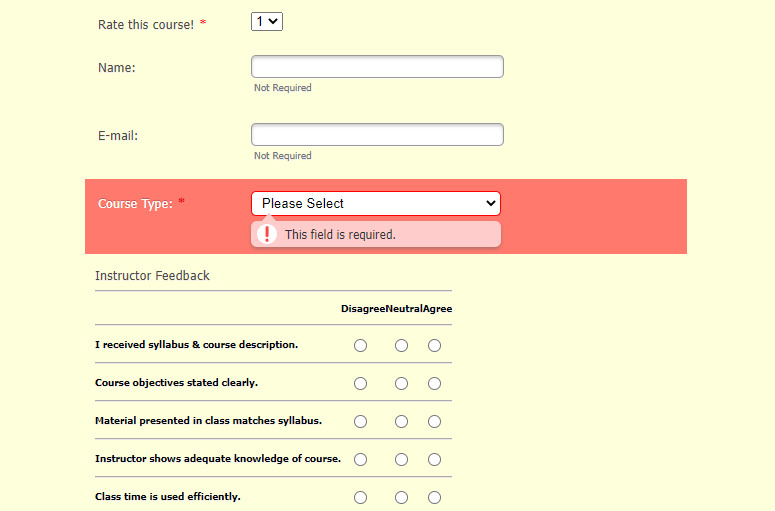
Task: Click into the Name text field
Action: point(377,67)
